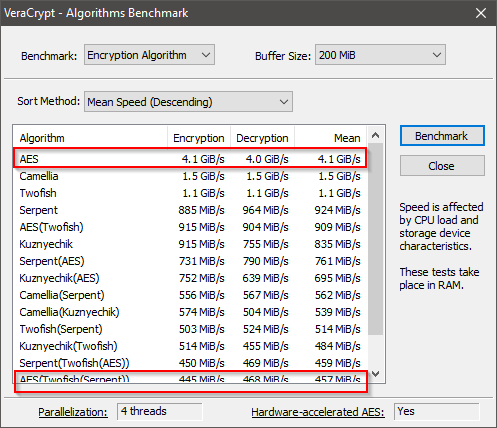497x428 pixels.
Task: Select the AES row
Action: click(190, 159)
